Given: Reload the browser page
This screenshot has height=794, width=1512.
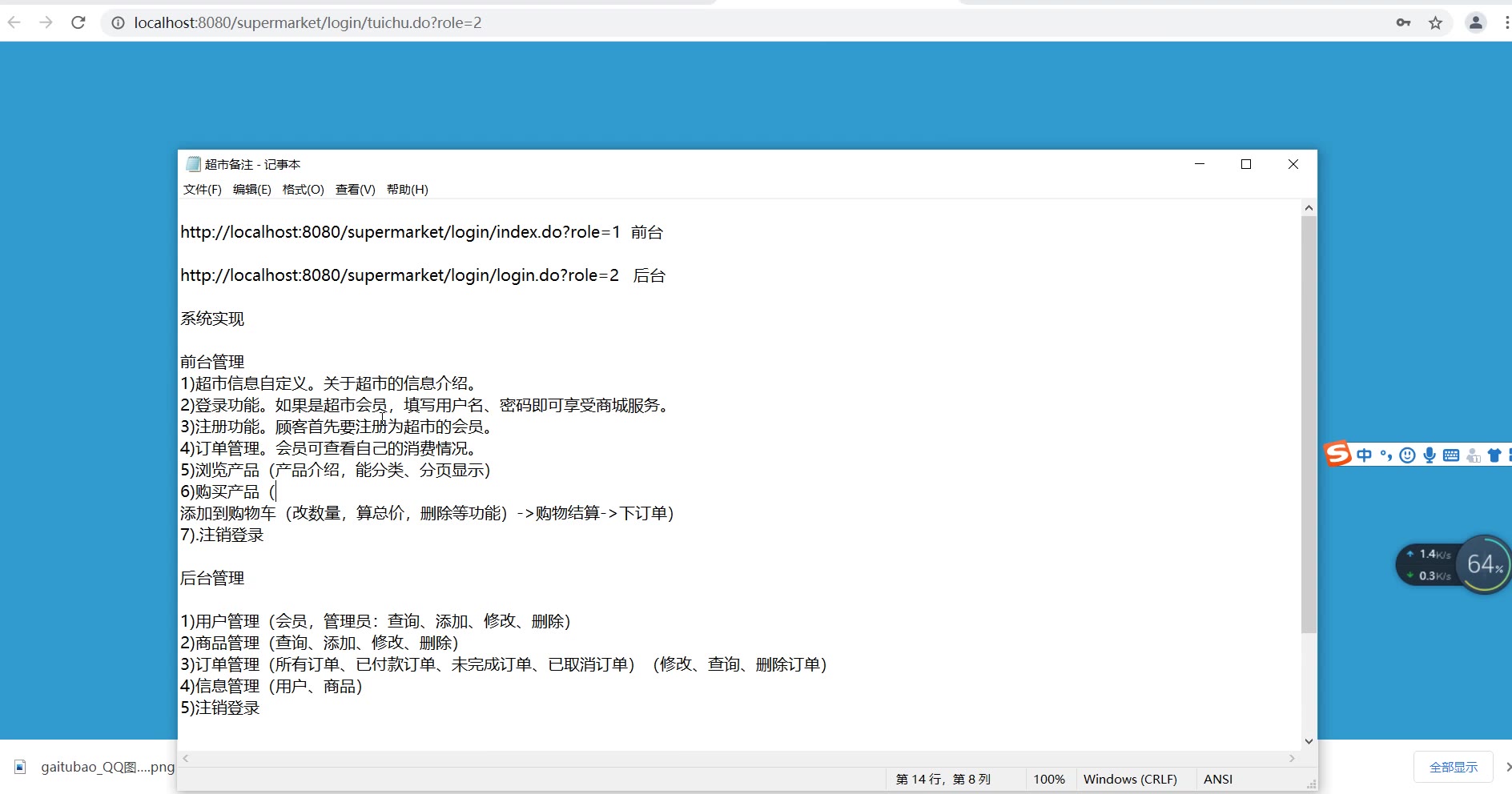Looking at the screenshot, I should point(78,22).
